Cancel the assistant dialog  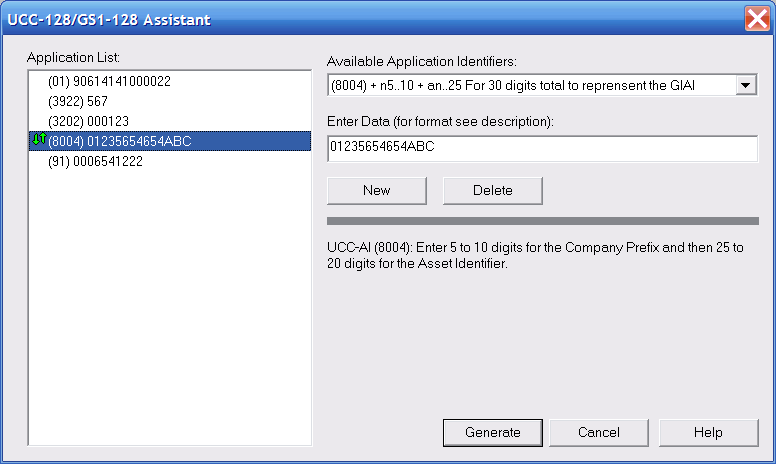(599, 433)
